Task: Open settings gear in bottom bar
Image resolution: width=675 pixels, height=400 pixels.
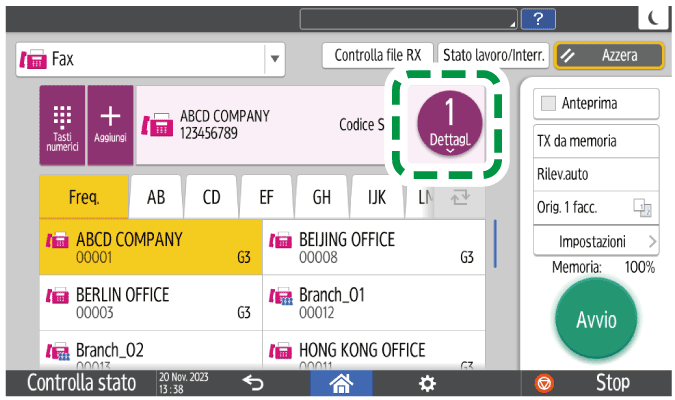Action: tap(427, 383)
